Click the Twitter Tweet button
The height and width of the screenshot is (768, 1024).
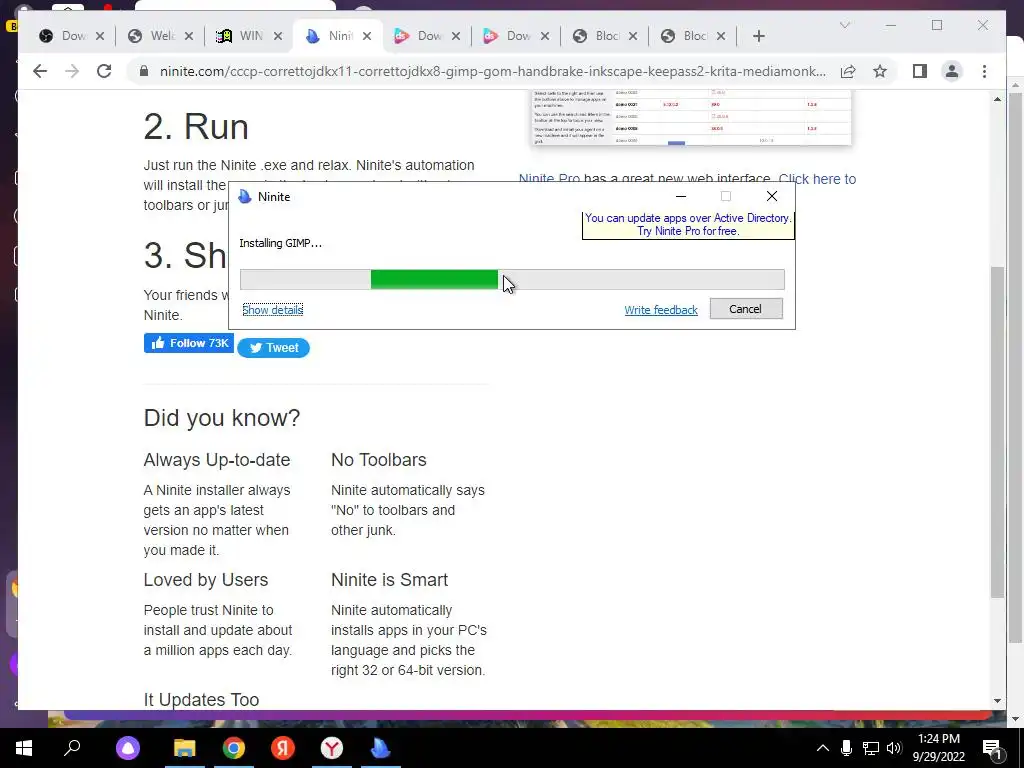coord(273,347)
